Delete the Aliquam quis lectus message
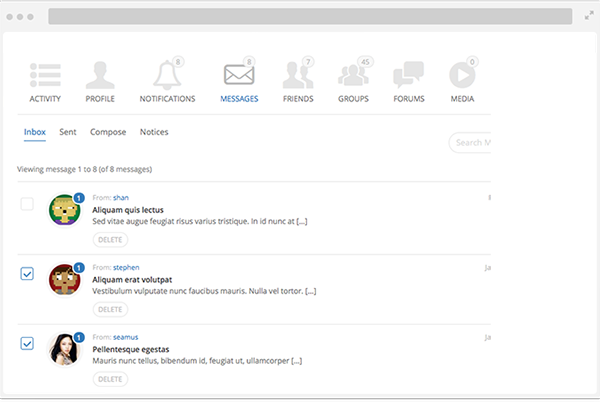Image resolution: width=600 pixels, height=402 pixels. coord(110,240)
